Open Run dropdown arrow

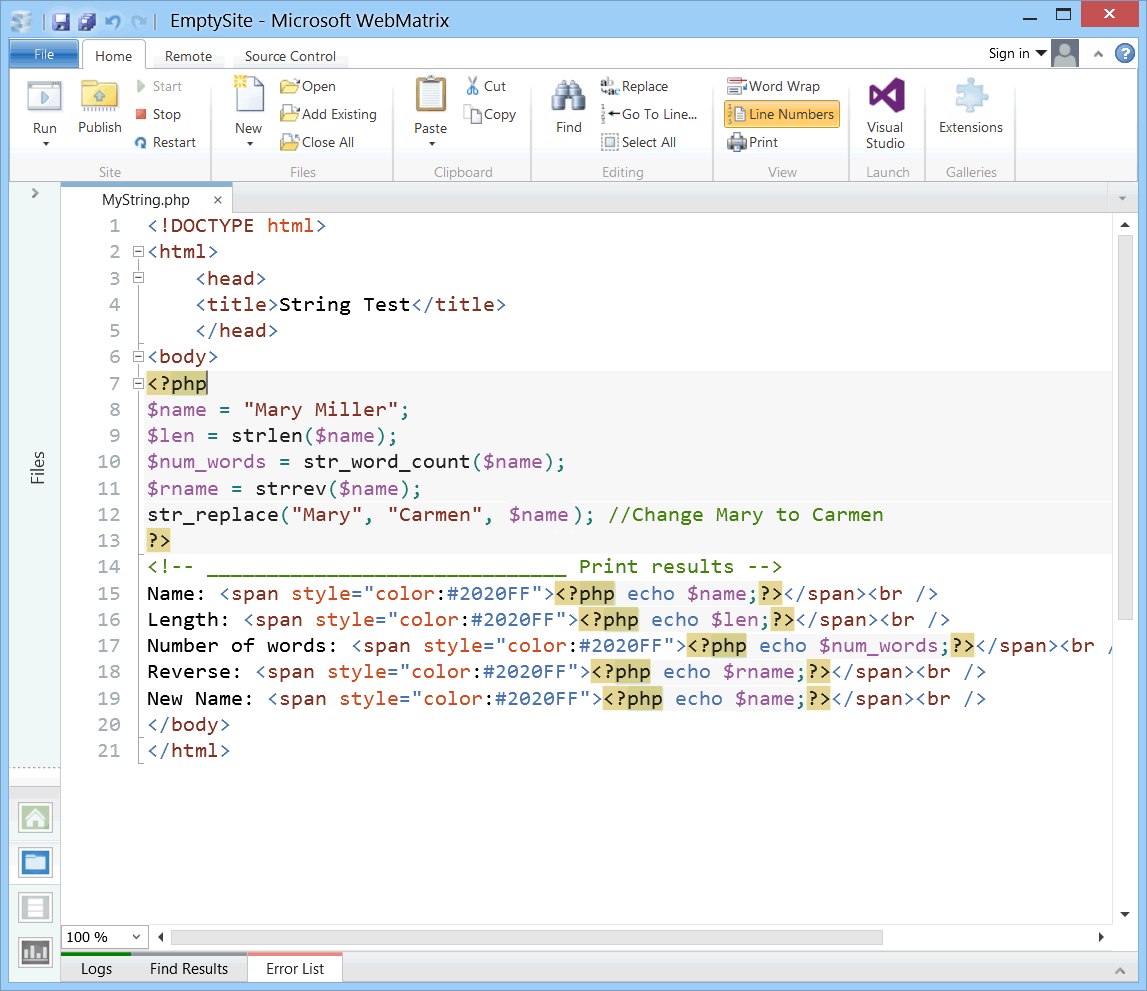pyautogui.click(x=45, y=144)
